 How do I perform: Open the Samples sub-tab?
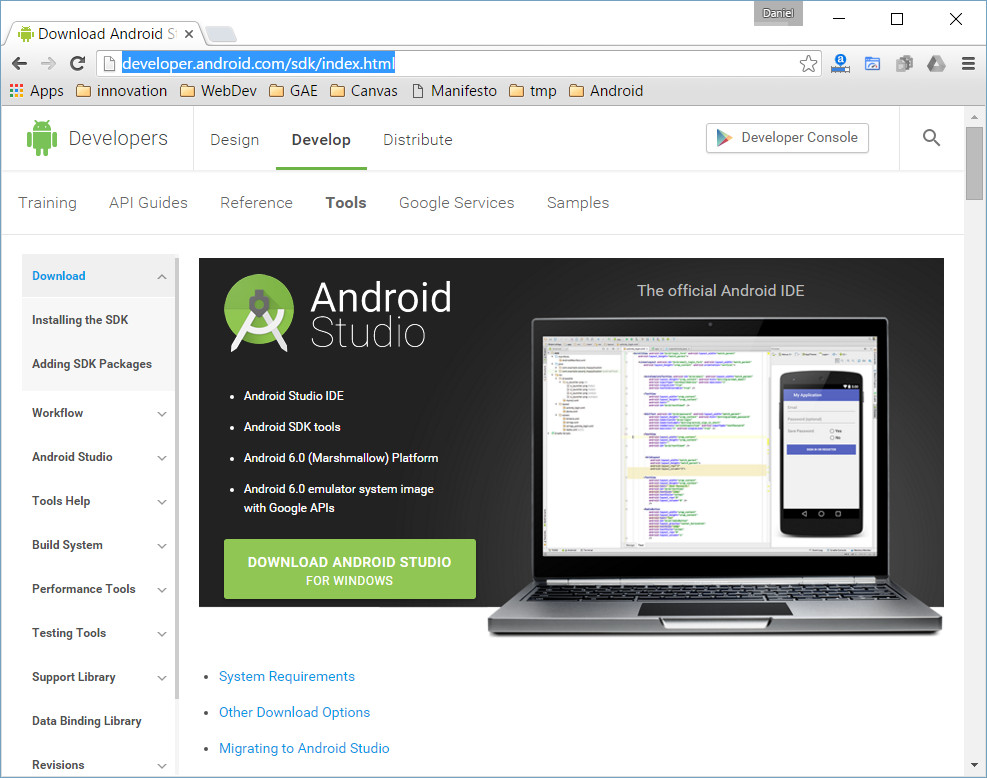click(x=578, y=203)
